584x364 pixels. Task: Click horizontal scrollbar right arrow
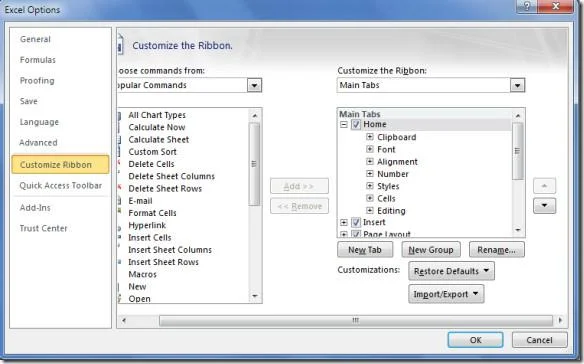click(x=560, y=320)
